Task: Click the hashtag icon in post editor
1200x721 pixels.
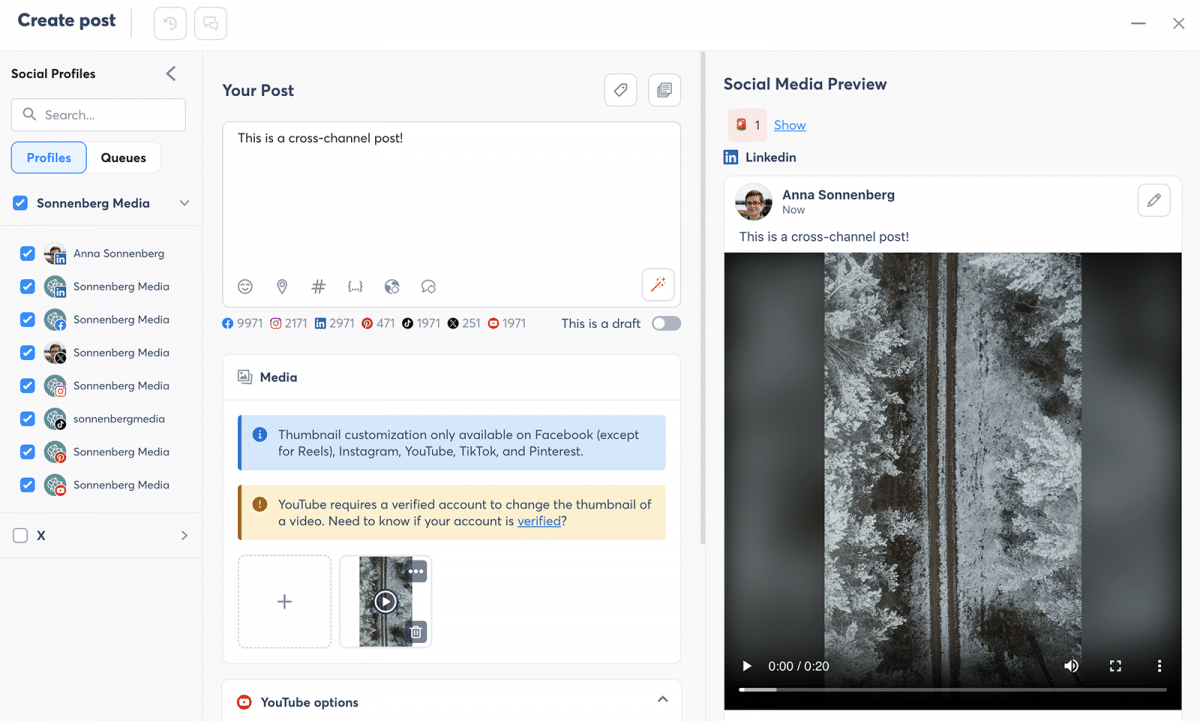Action: (318, 287)
